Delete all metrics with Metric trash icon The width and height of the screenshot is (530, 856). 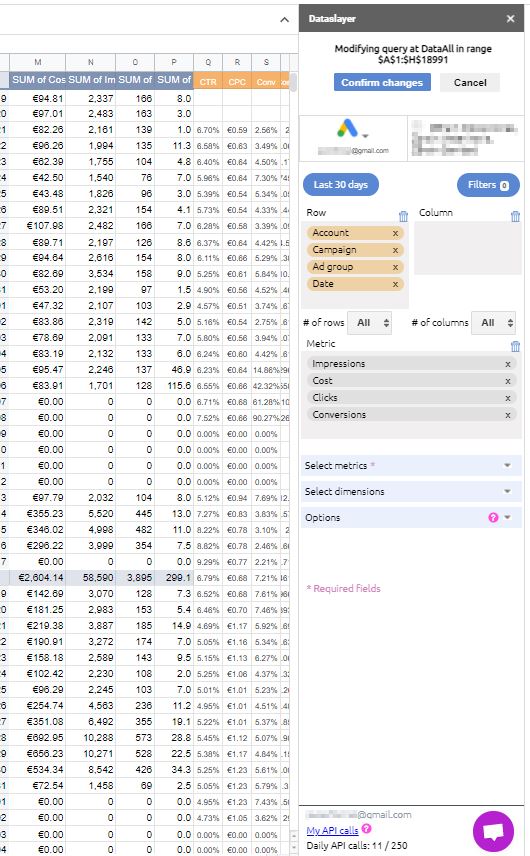515,346
